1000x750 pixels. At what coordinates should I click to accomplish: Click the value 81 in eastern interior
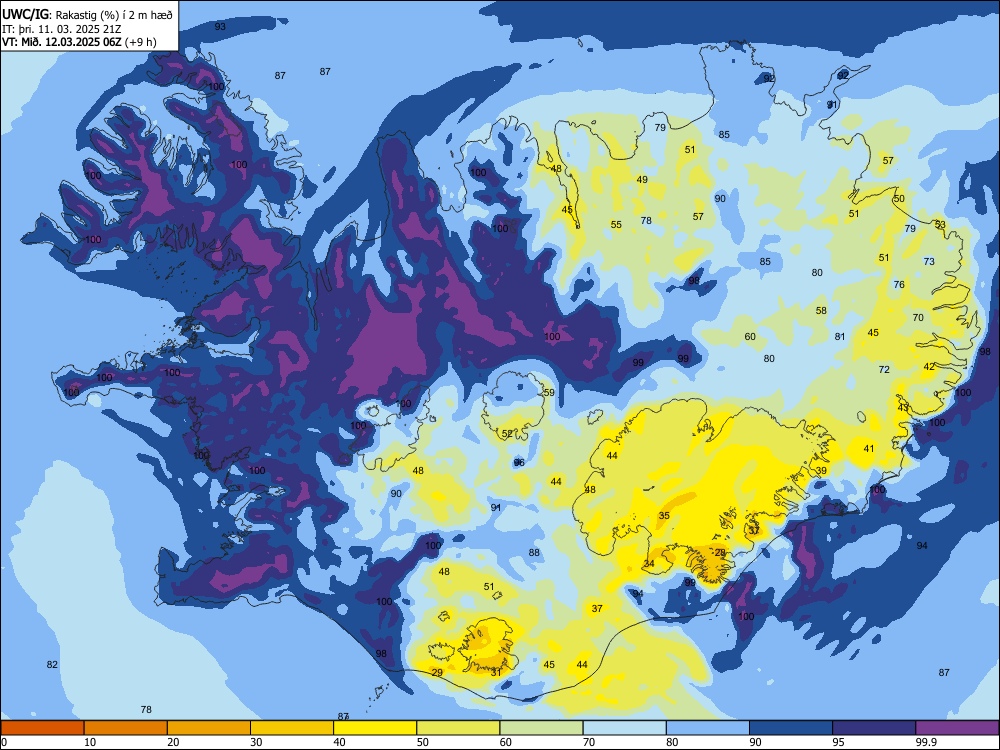pos(840,337)
